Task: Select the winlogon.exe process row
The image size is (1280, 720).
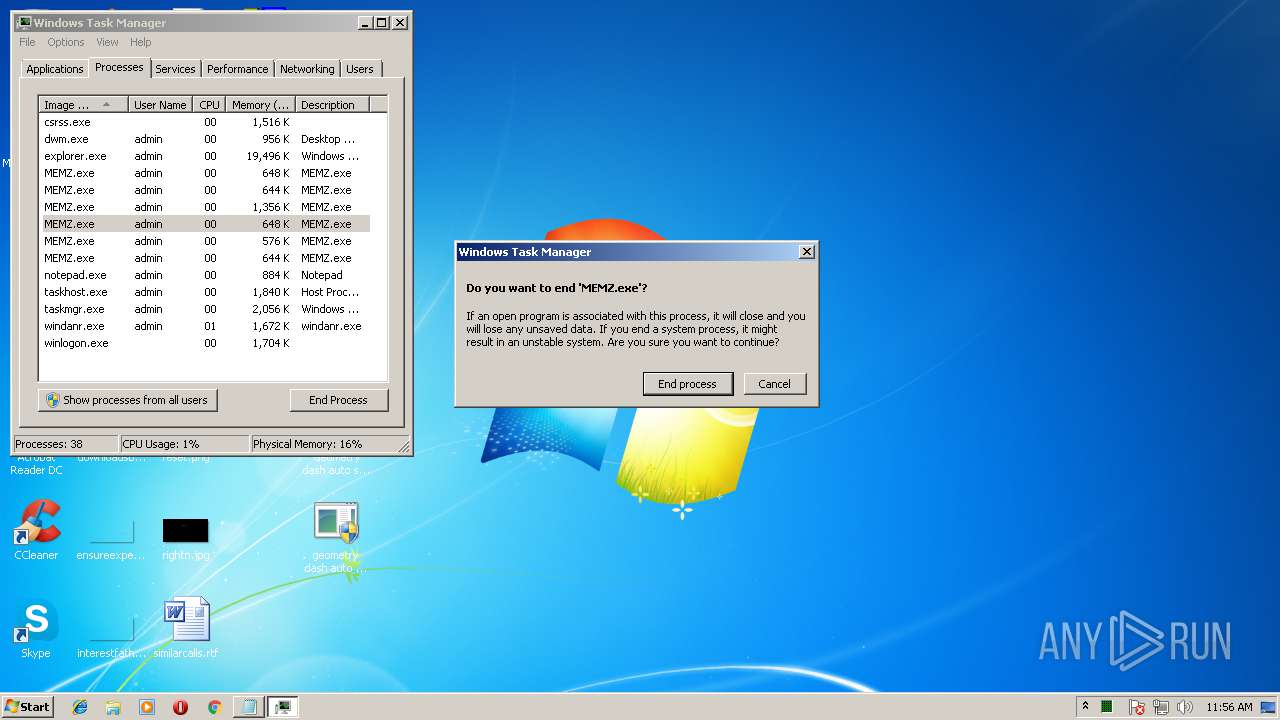Action: (205, 343)
